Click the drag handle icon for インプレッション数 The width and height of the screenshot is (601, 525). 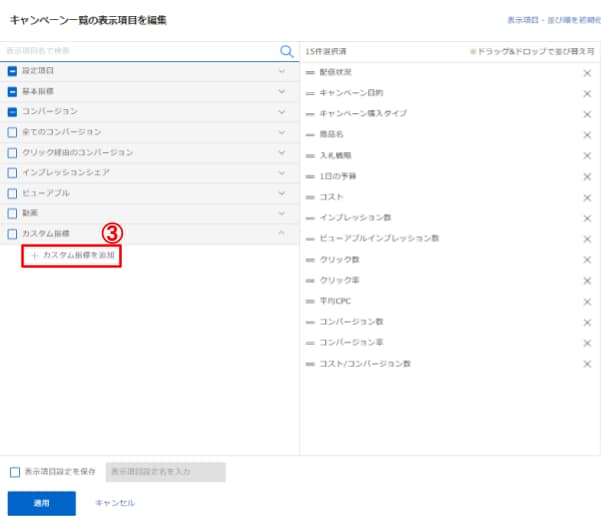(310, 218)
